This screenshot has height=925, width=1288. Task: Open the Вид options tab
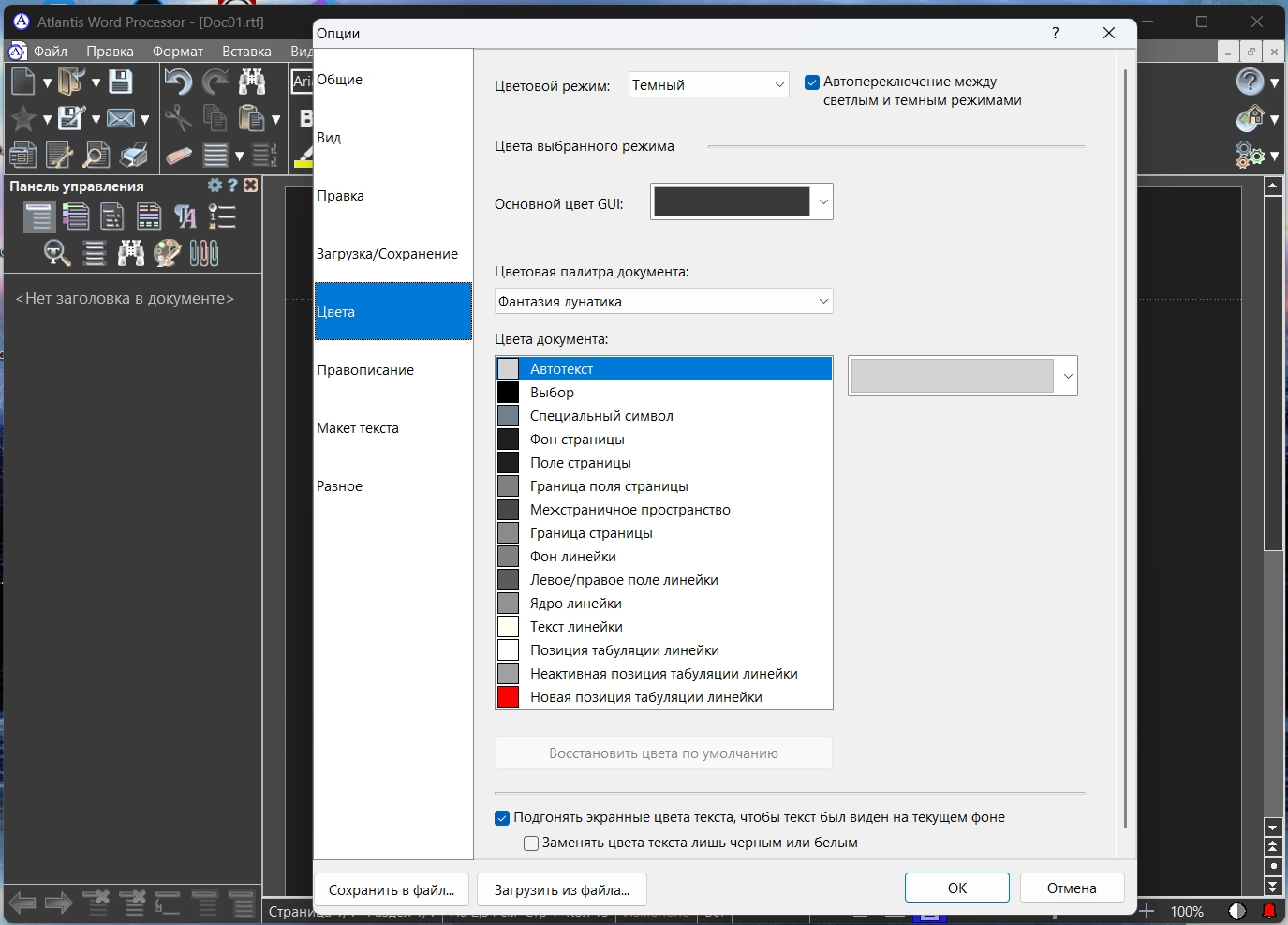(x=393, y=138)
